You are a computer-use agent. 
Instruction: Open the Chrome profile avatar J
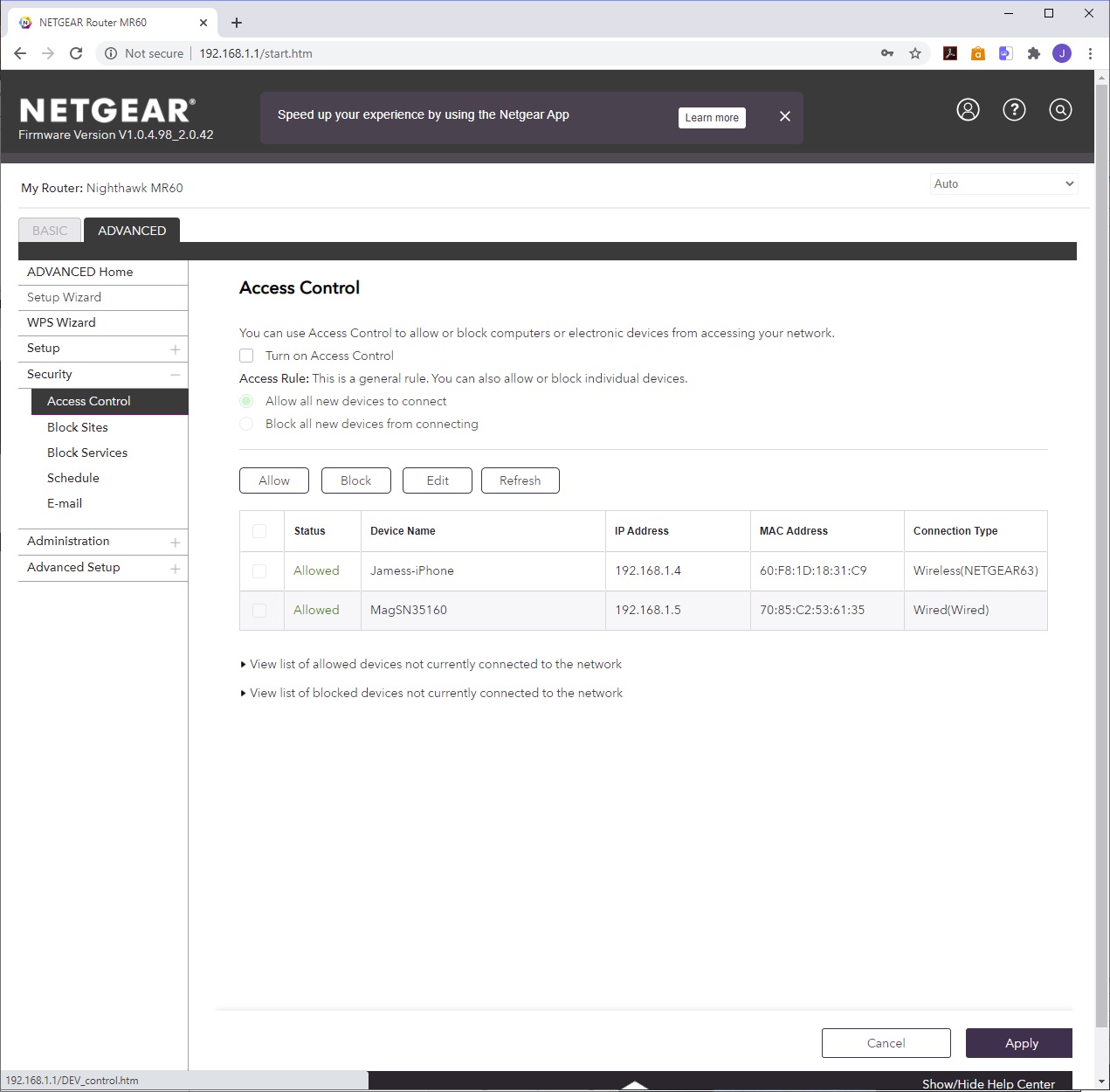coord(1062,53)
